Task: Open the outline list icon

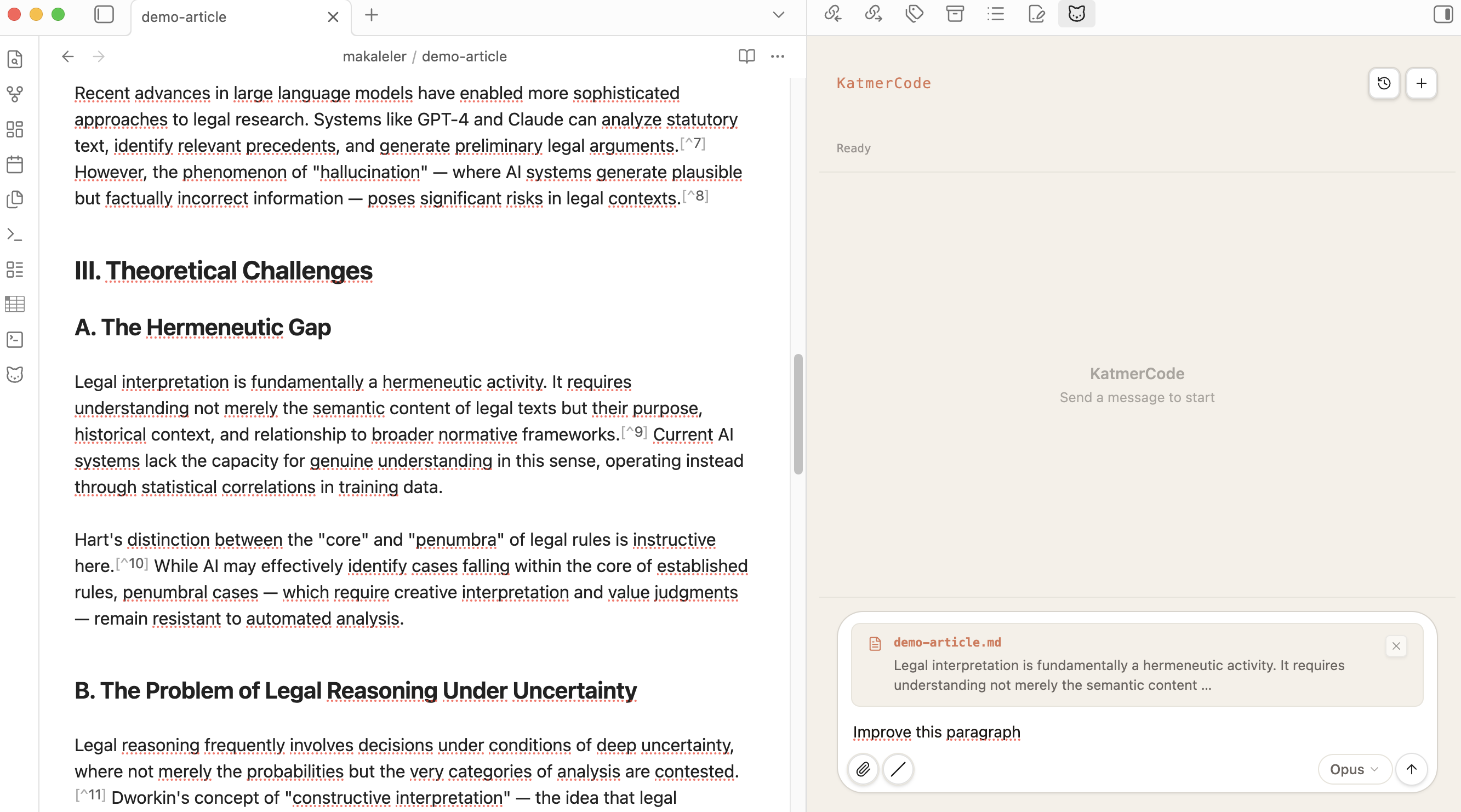Action: click(995, 14)
